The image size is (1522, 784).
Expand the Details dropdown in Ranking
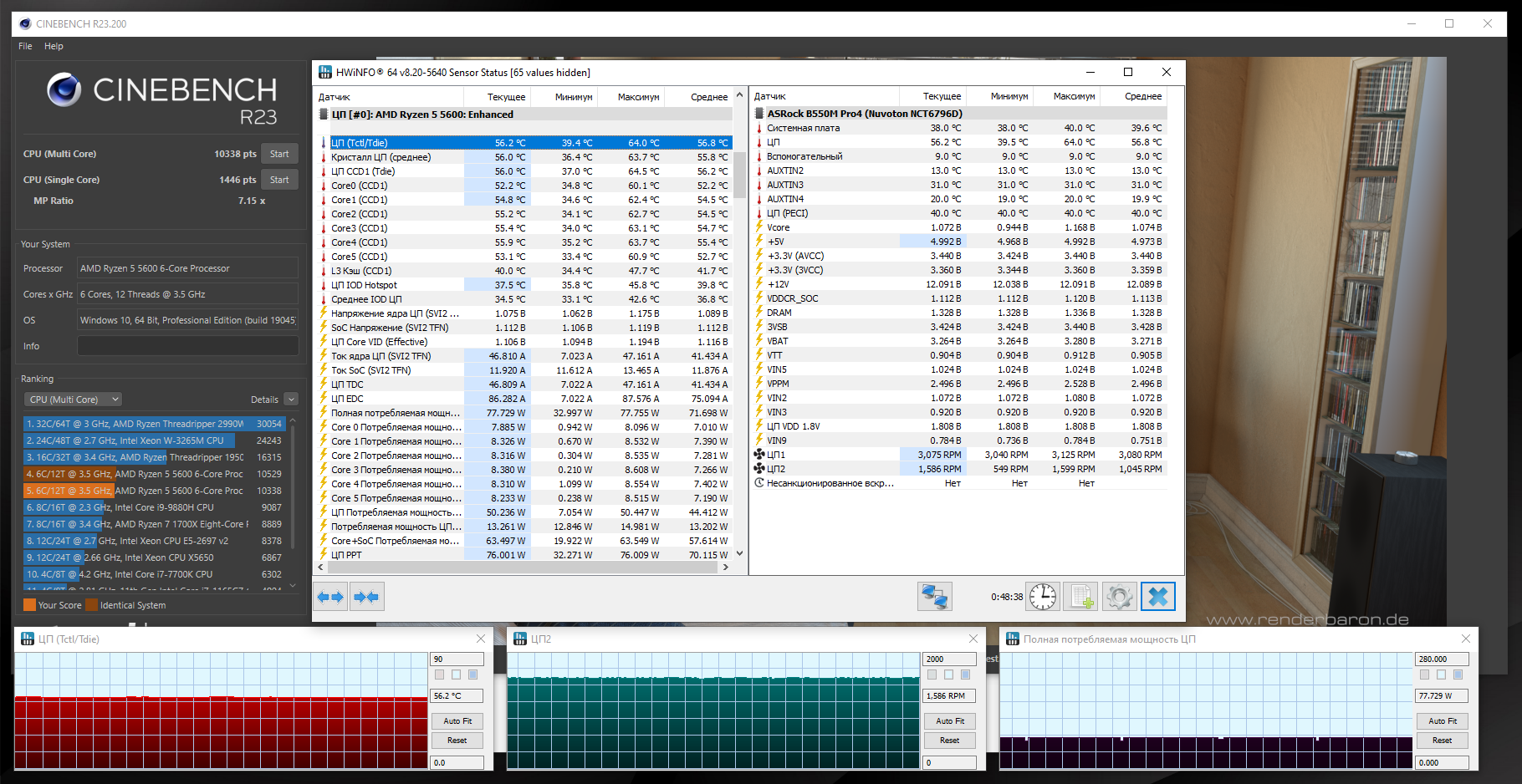(291, 400)
